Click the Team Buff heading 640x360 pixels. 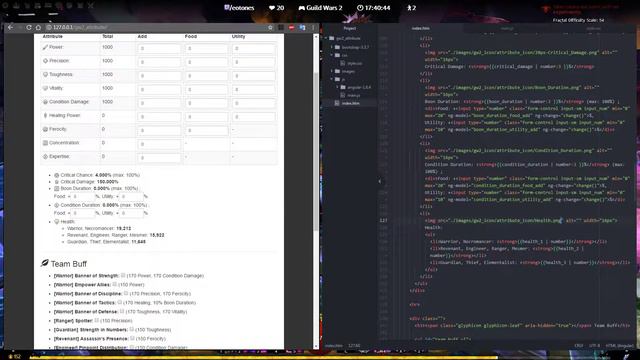pyautogui.click(x=69, y=264)
